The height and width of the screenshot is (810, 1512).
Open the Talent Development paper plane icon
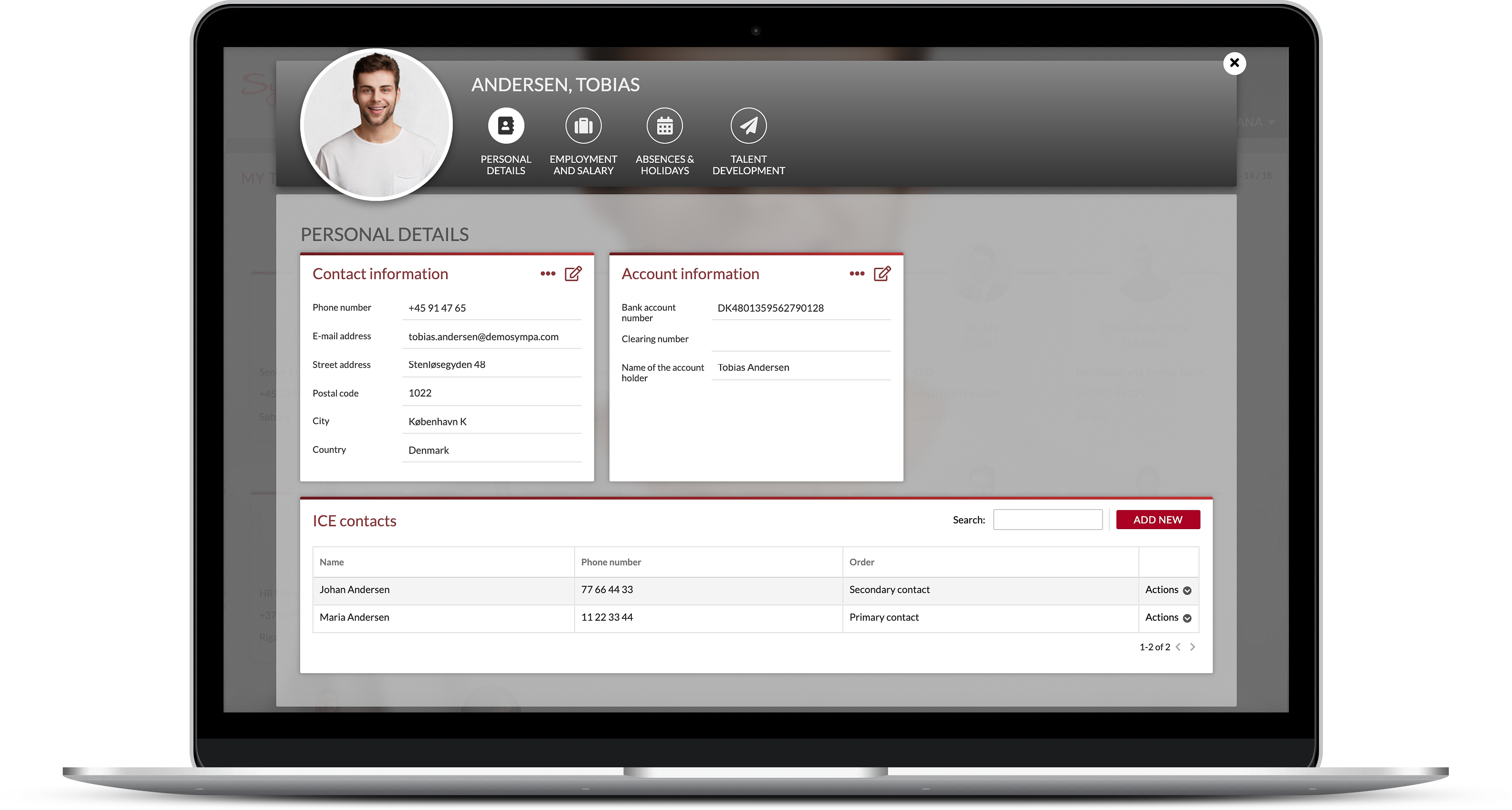click(748, 125)
